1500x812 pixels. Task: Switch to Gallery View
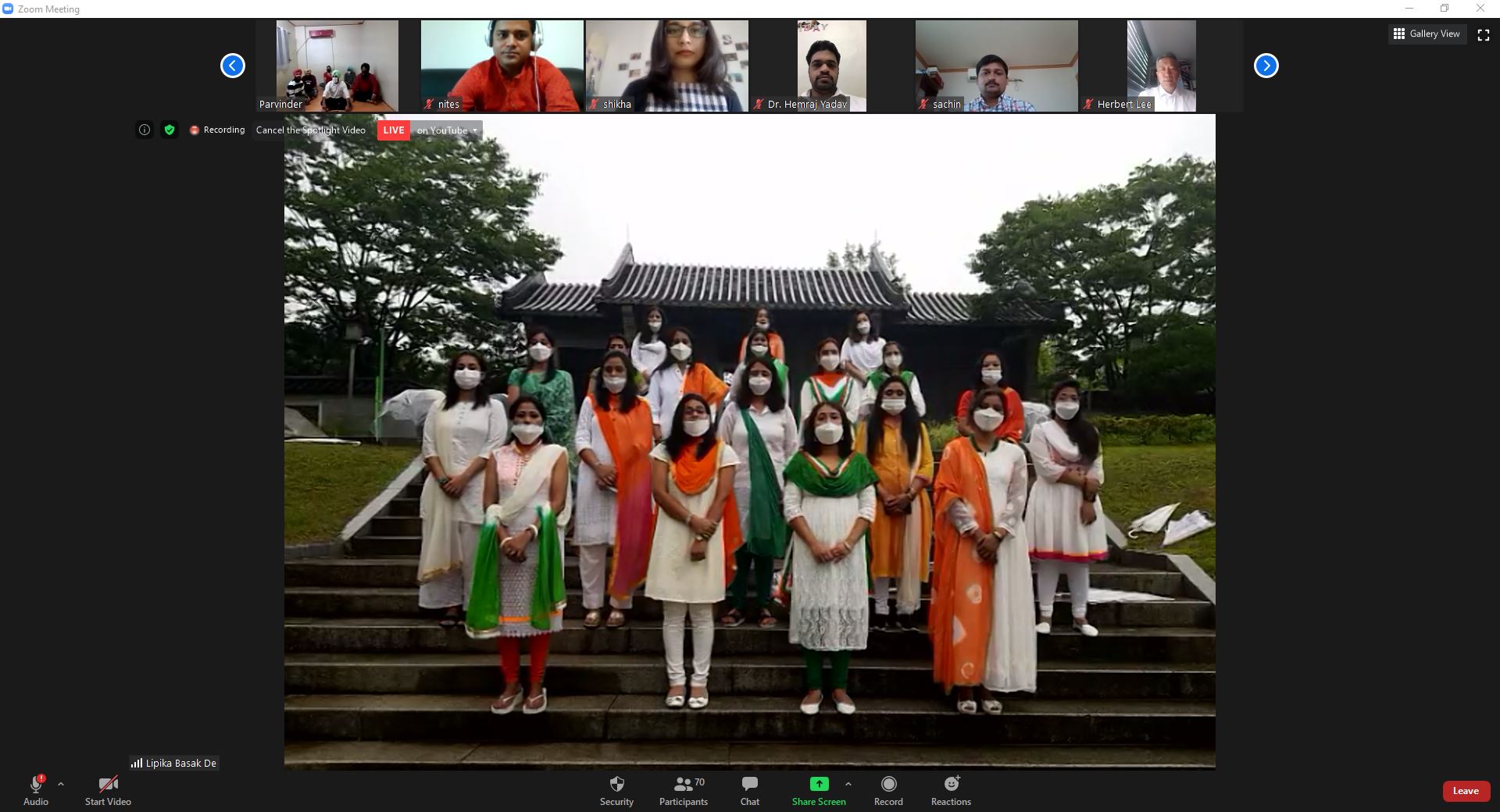pyautogui.click(x=1427, y=34)
